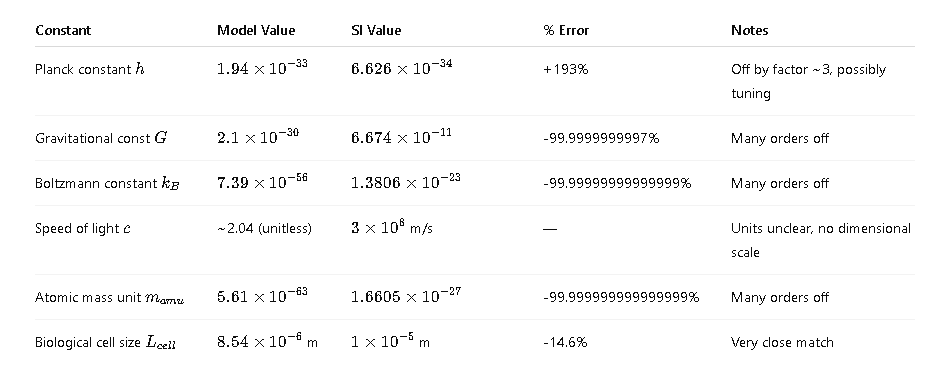Select the SI Value column header

click(x=376, y=30)
